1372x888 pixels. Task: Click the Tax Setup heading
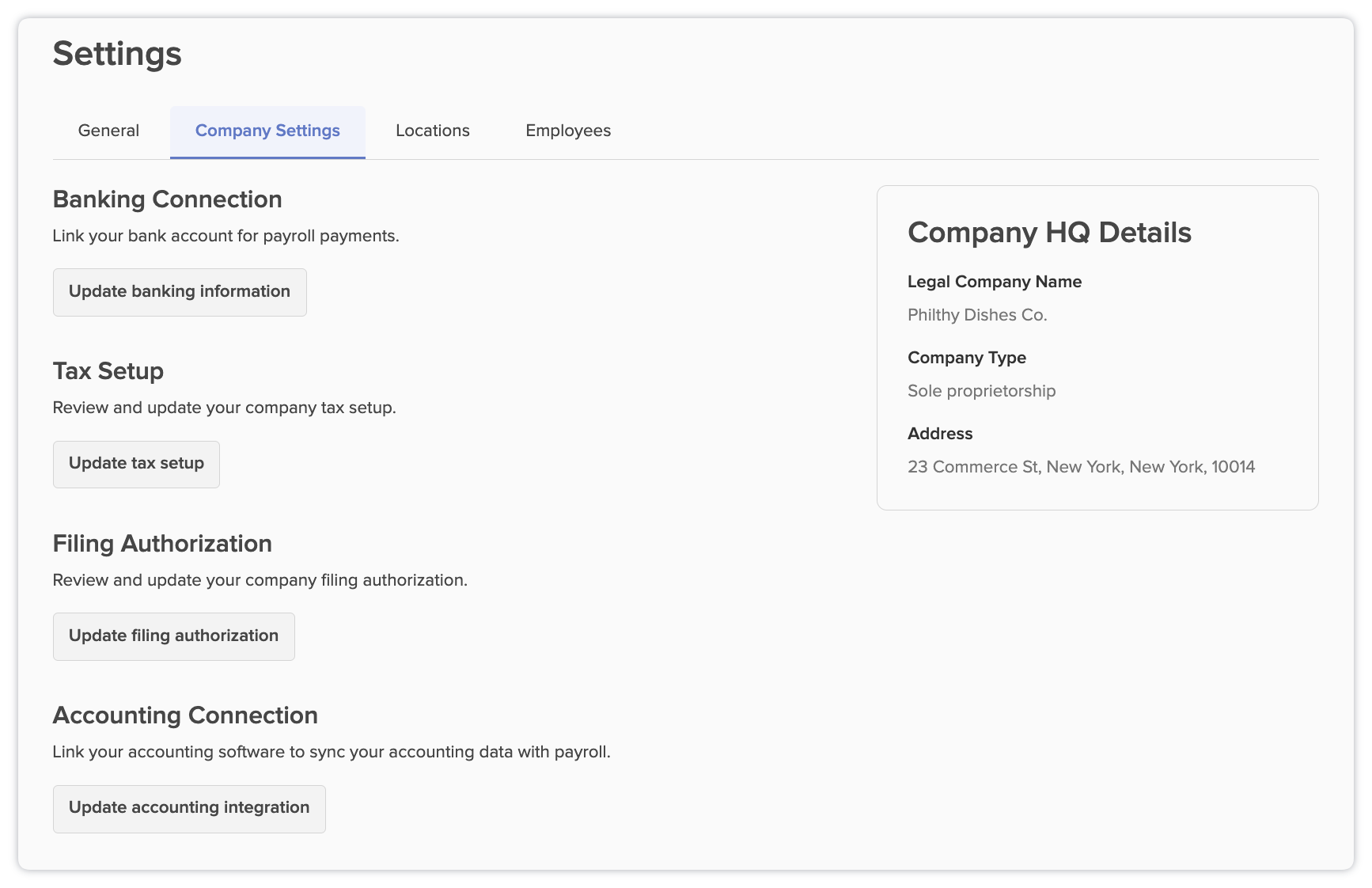pyautogui.click(x=108, y=371)
